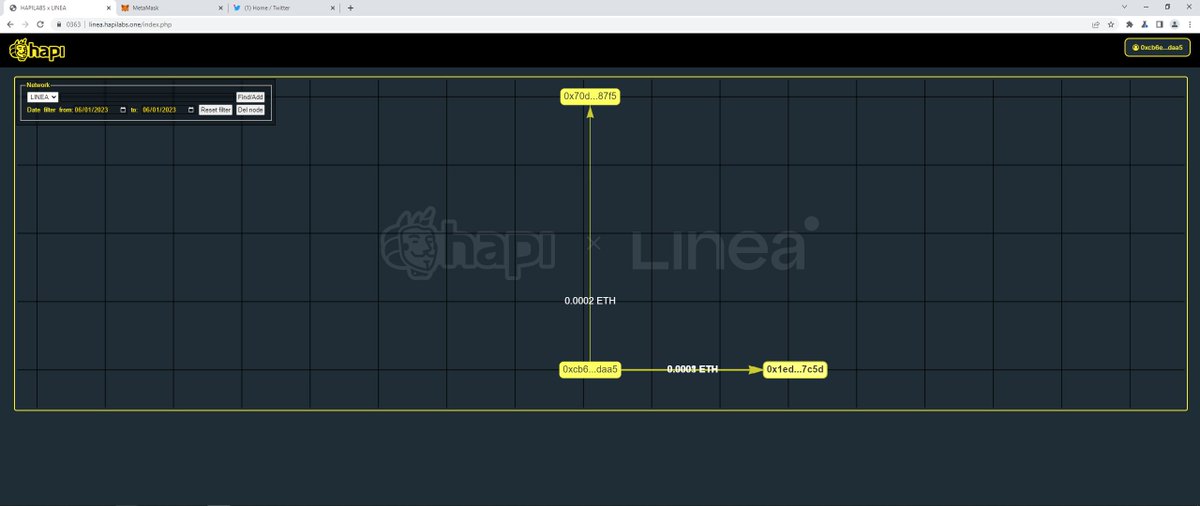Select node 0x1ed...7c5d
Viewport: 1200px width, 506px height.
(795, 370)
